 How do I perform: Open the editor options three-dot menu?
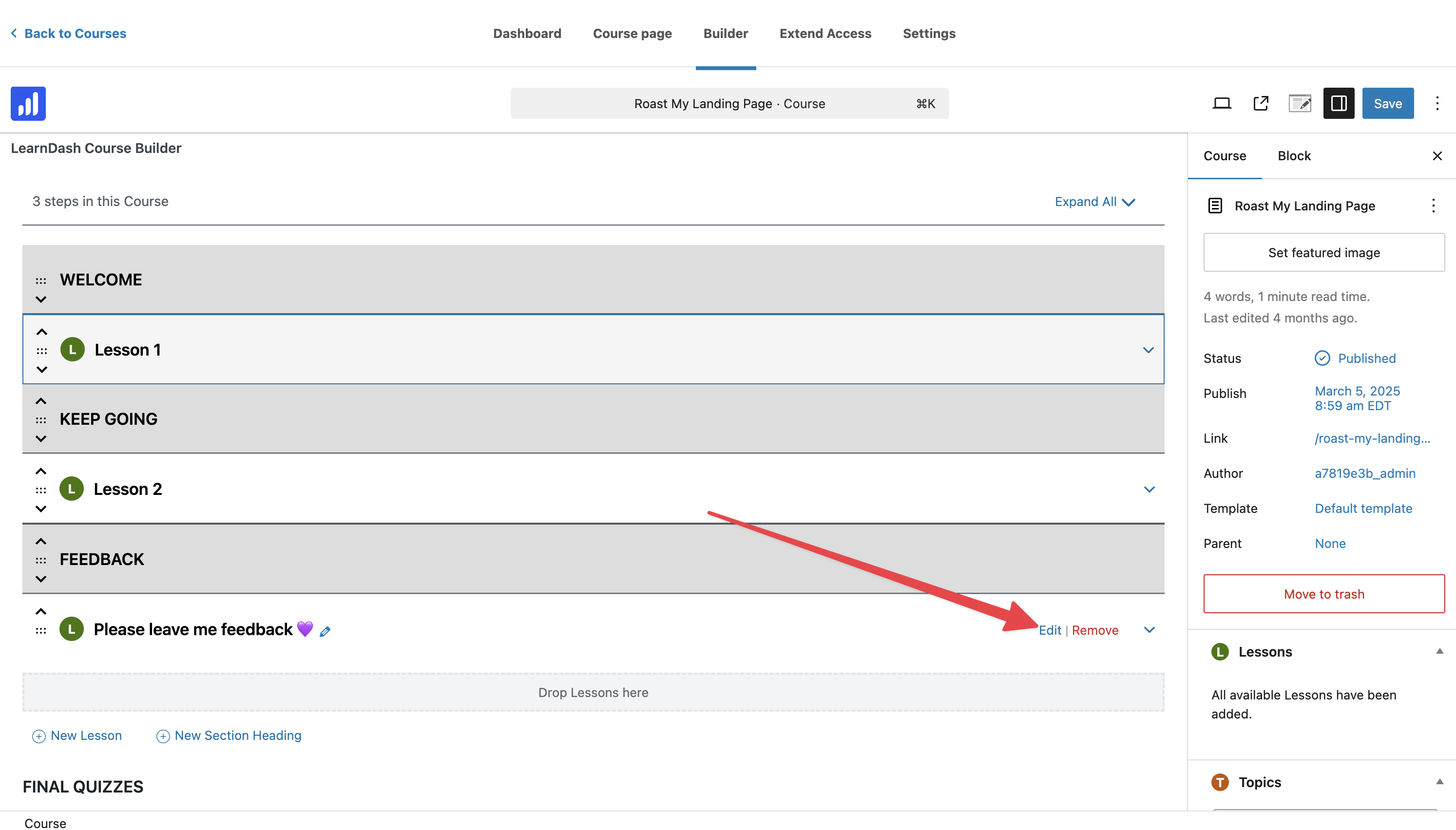click(1437, 103)
